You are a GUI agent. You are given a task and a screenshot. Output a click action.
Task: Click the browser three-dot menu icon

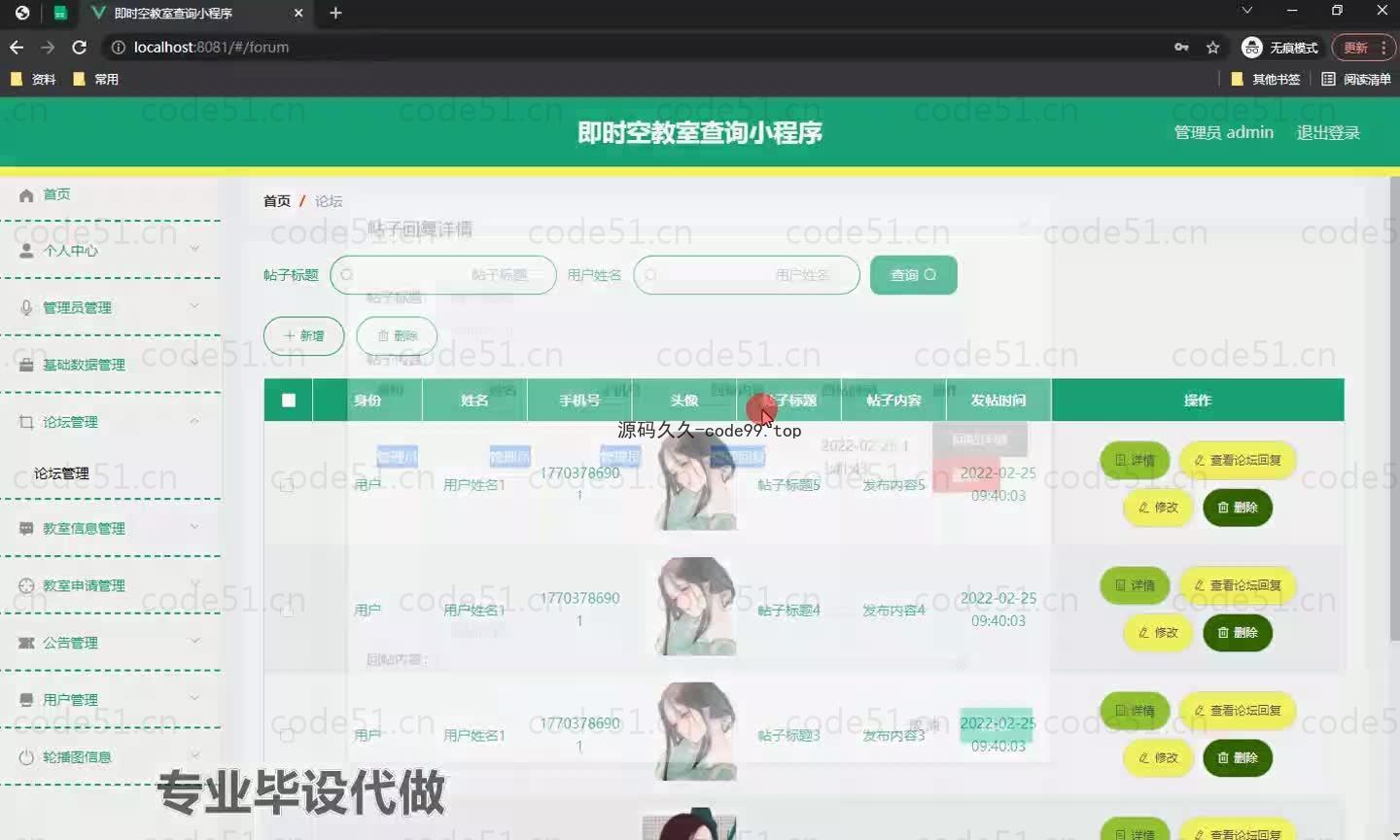coord(1383,47)
